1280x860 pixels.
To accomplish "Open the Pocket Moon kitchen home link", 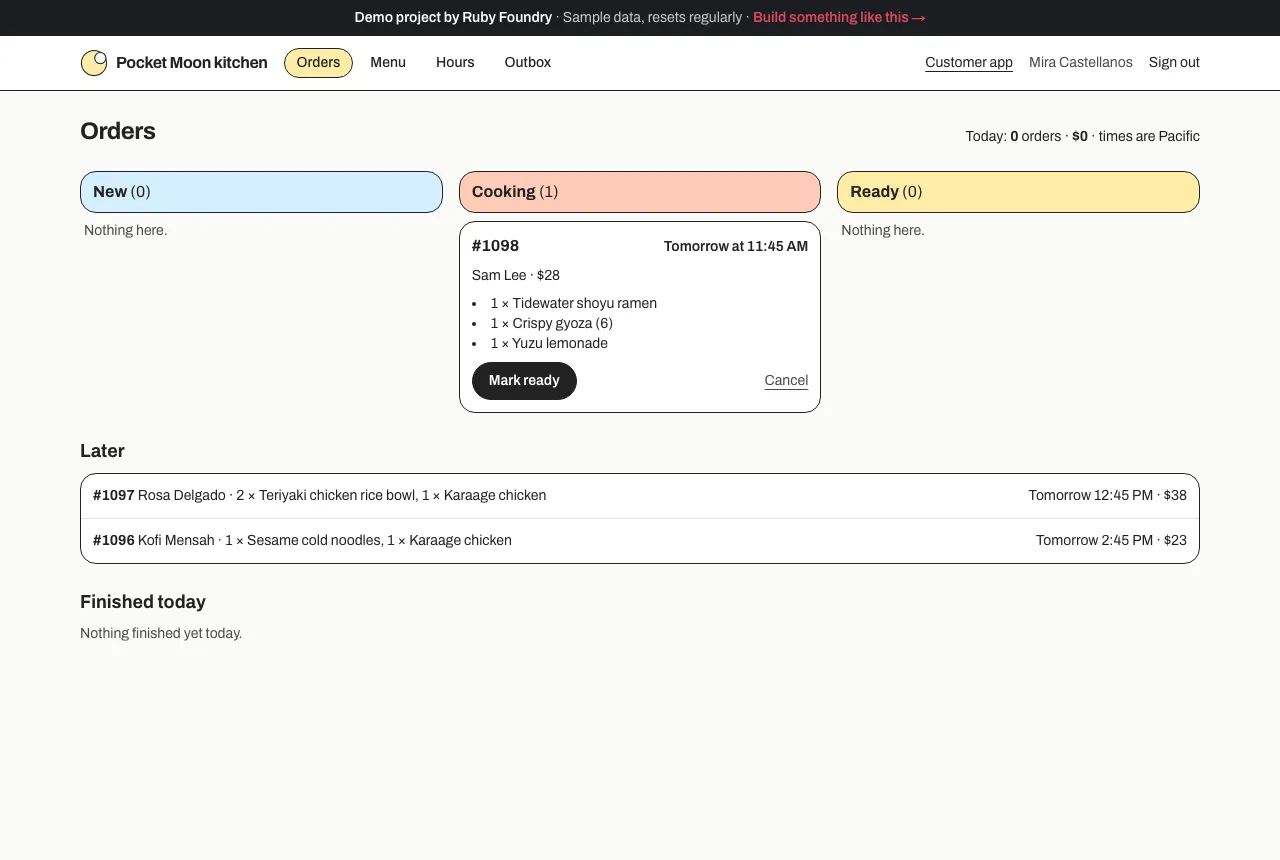I will coord(174,63).
